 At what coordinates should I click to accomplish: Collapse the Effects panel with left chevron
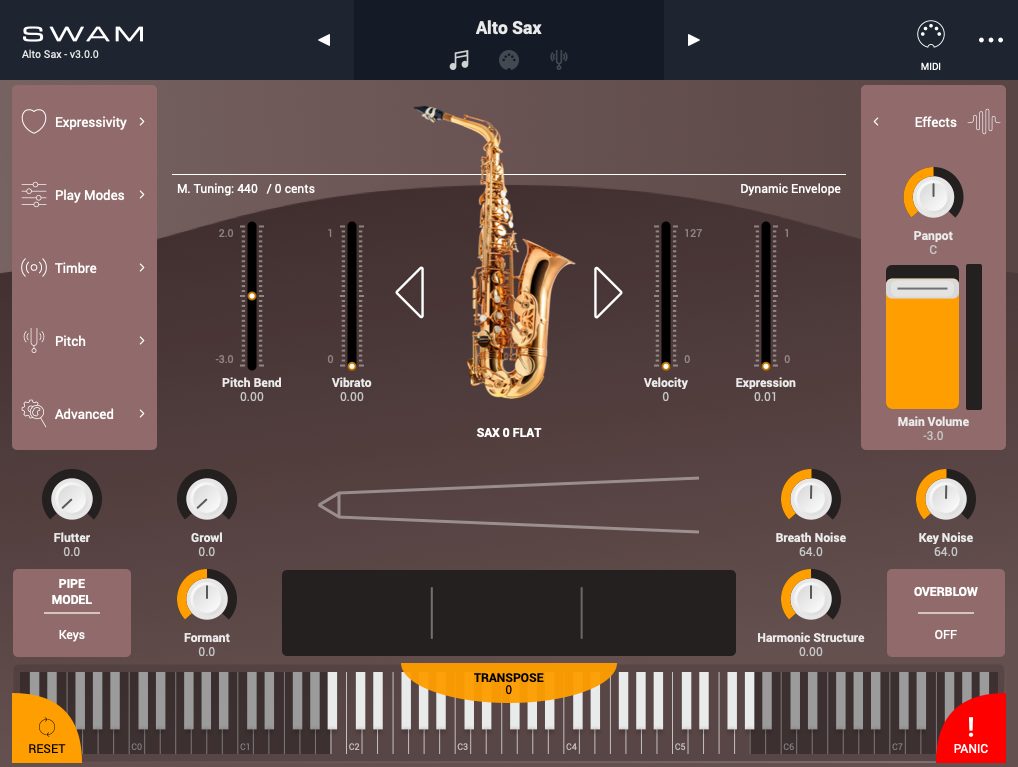pos(876,122)
